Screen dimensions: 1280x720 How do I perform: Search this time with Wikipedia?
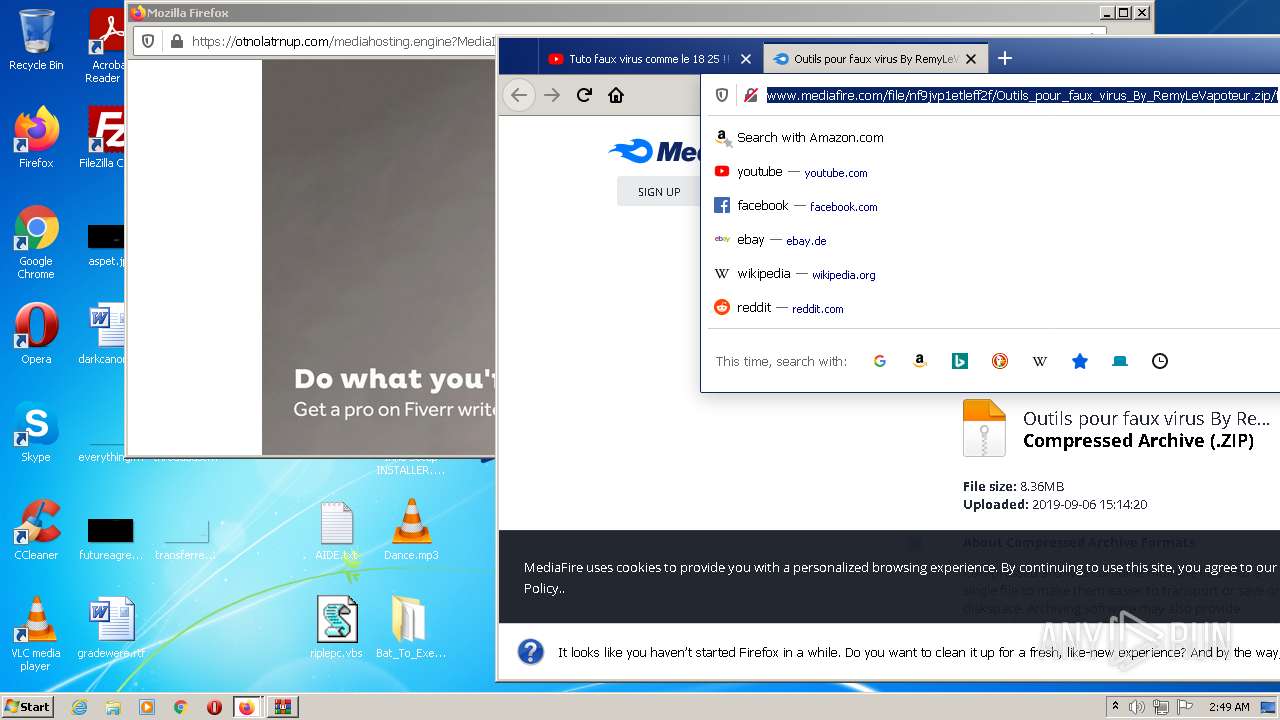[x=1040, y=361]
